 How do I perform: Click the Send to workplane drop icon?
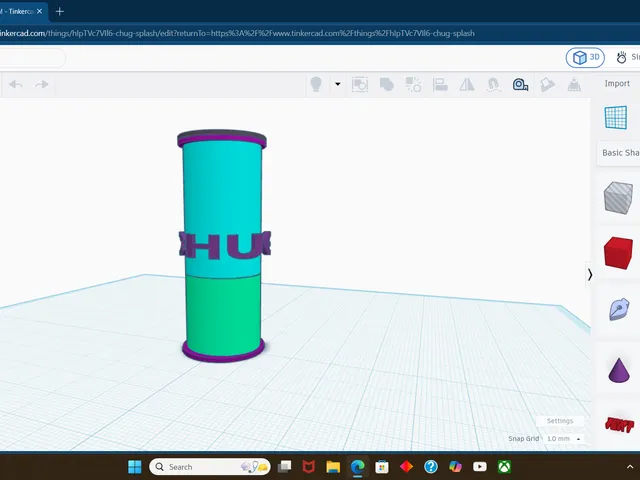coord(574,84)
